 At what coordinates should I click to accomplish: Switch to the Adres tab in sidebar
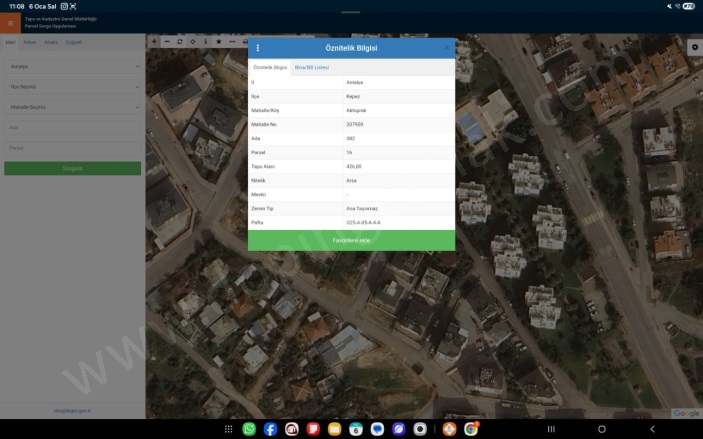(30, 43)
